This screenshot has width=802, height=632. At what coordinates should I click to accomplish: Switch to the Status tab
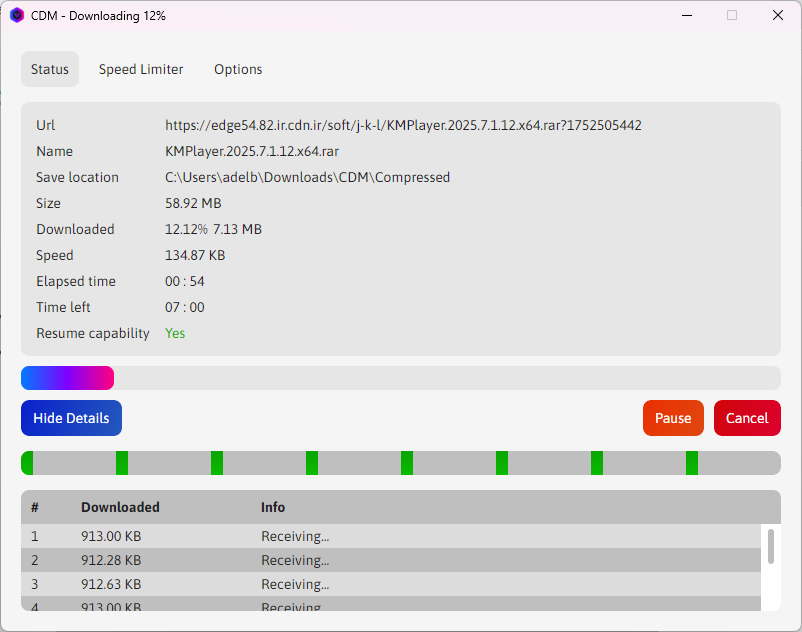pyautogui.click(x=50, y=69)
